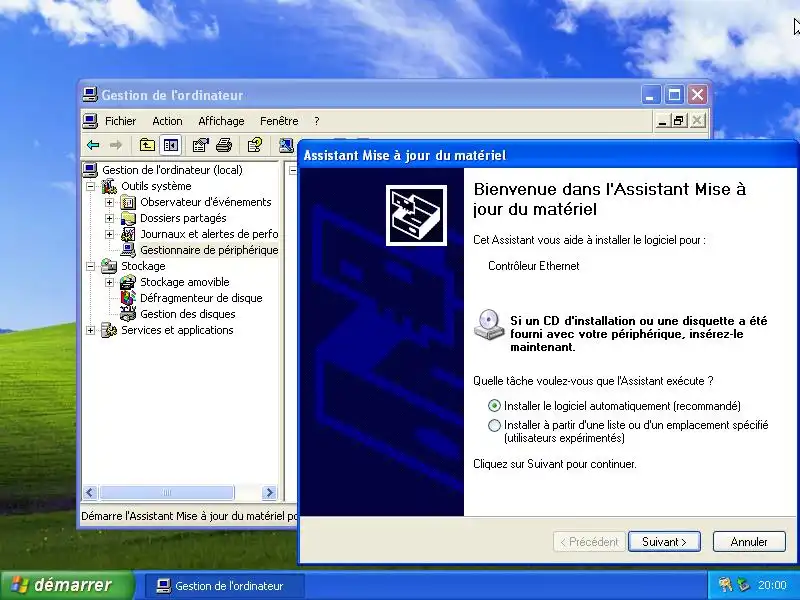Click the Dossiers partagés folder icon

coord(128,218)
